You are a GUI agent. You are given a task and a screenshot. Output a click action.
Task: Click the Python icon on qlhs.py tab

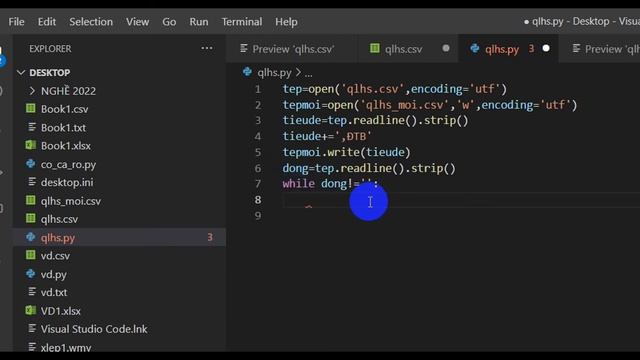pos(474,49)
